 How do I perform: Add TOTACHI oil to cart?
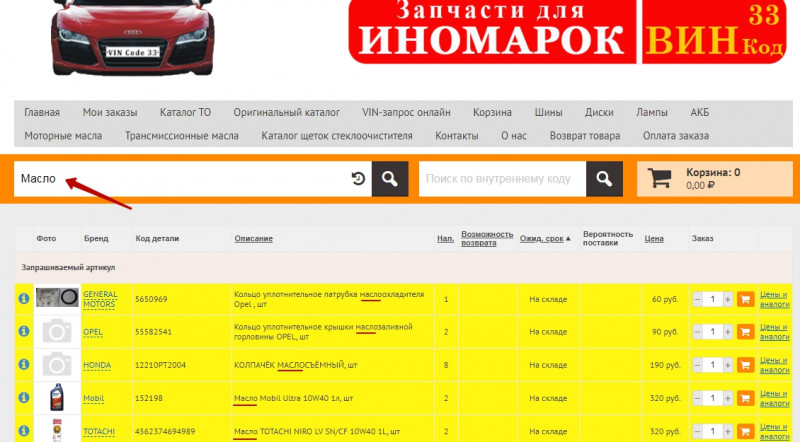[745, 431]
